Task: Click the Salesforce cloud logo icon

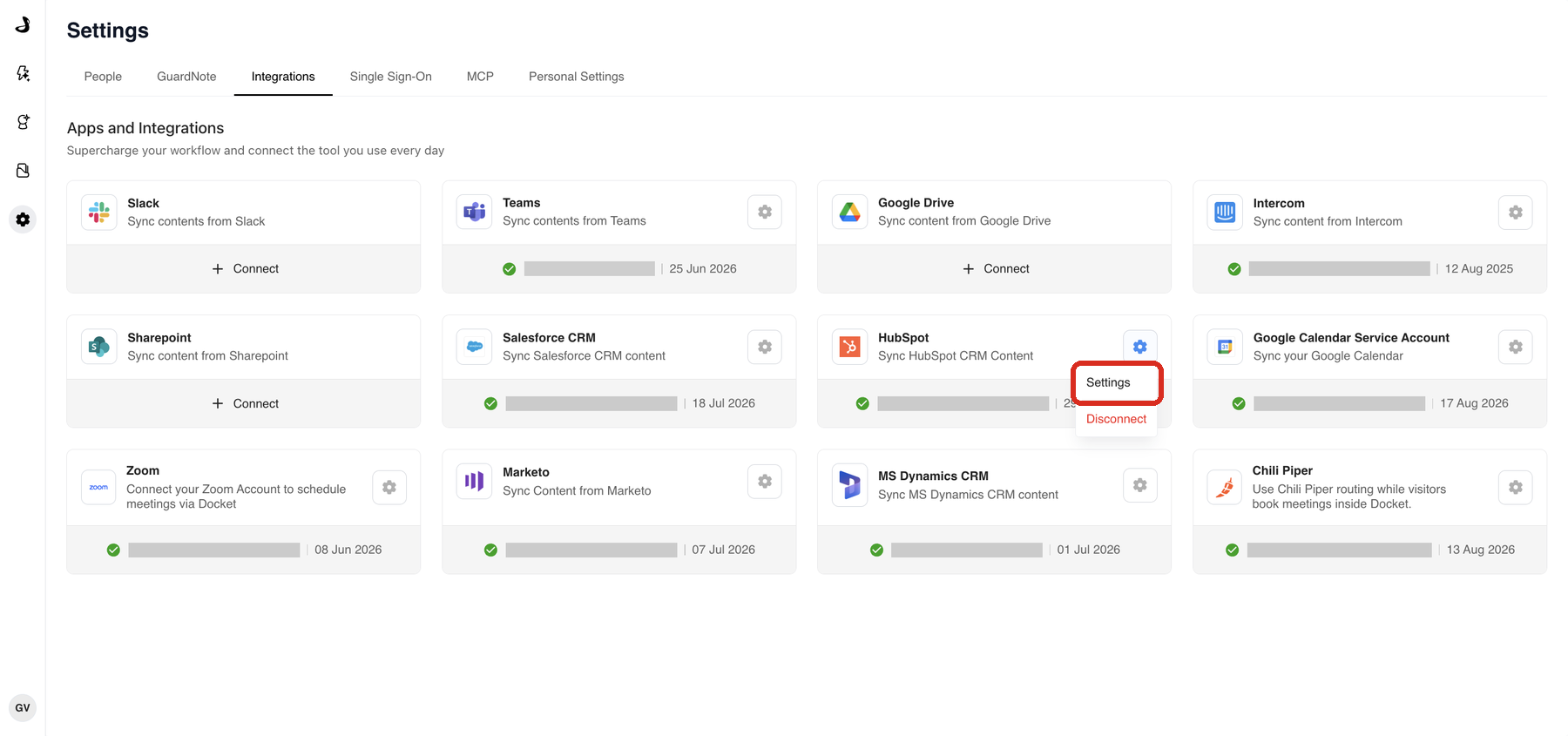Action: (x=475, y=347)
